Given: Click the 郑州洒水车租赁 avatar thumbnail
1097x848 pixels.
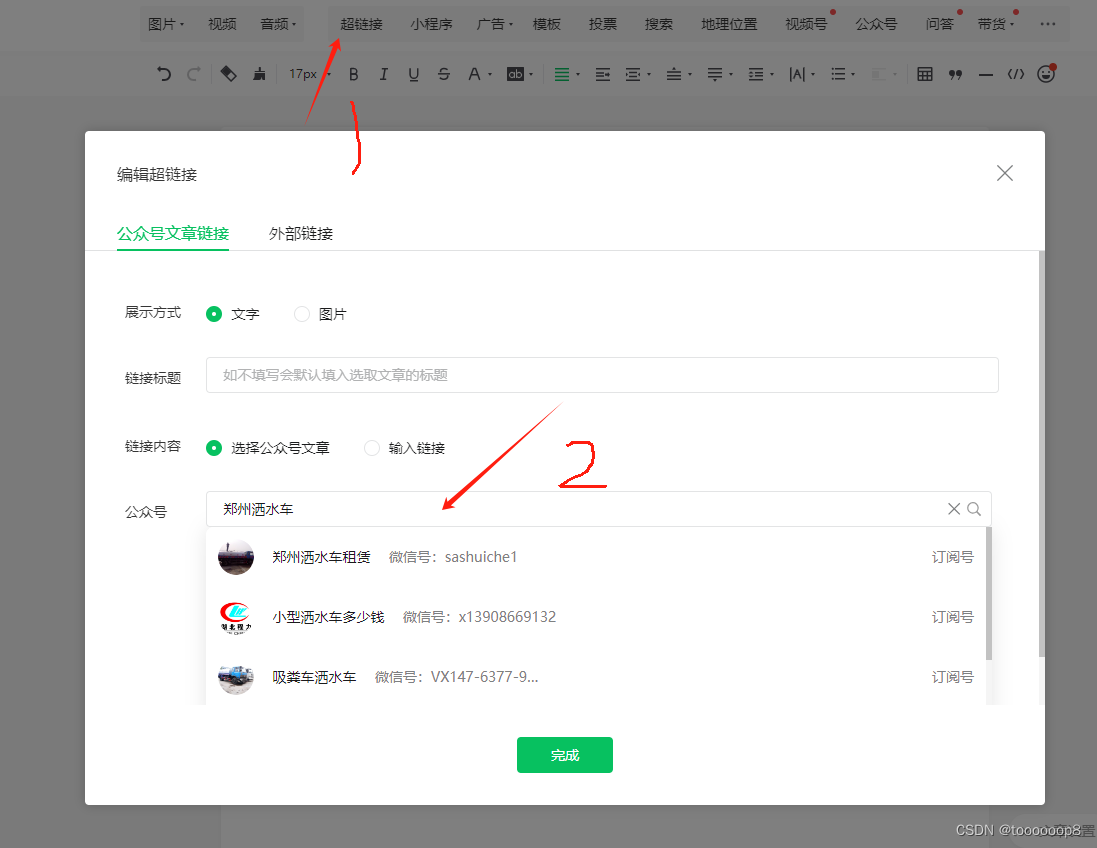Looking at the screenshot, I should 236,557.
